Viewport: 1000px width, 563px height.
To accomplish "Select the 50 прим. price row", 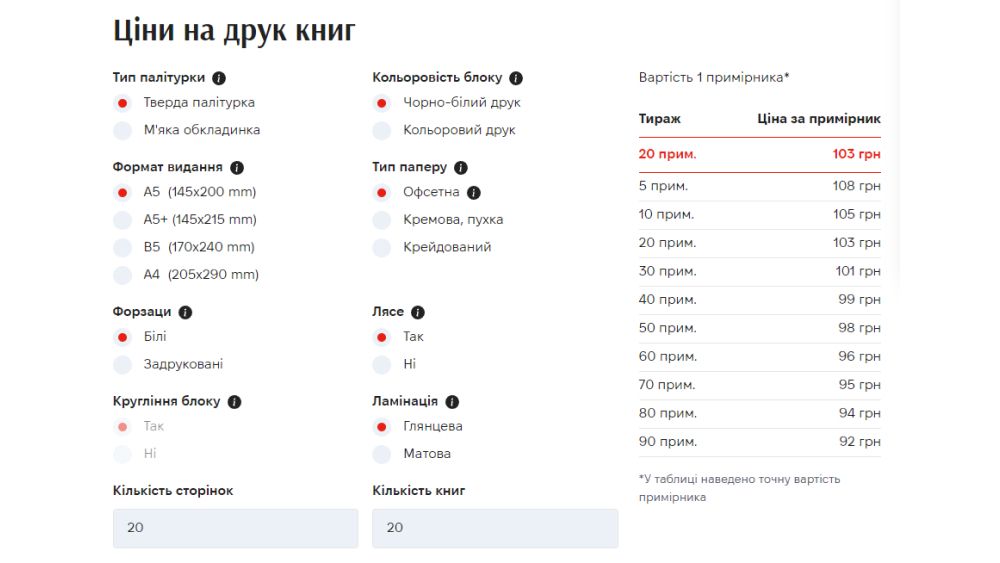I will click(759, 328).
